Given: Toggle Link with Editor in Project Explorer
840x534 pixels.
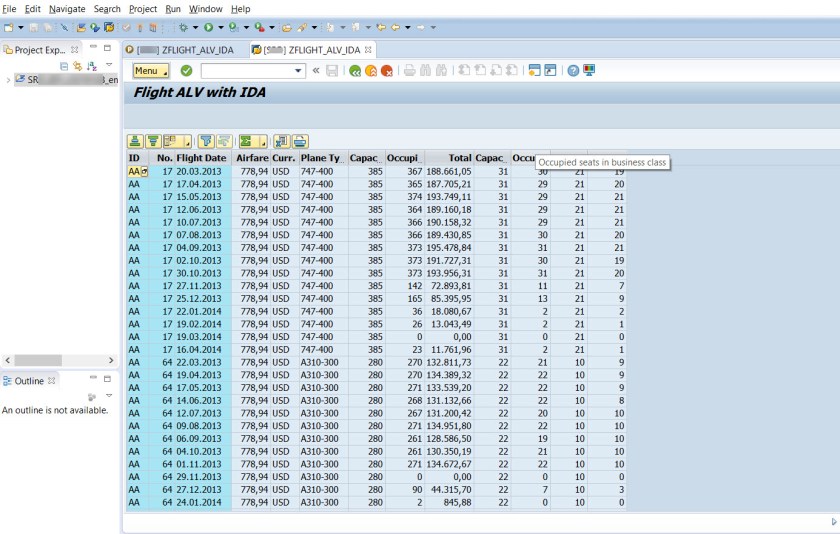Looking at the screenshot, I should click(78, 65).
